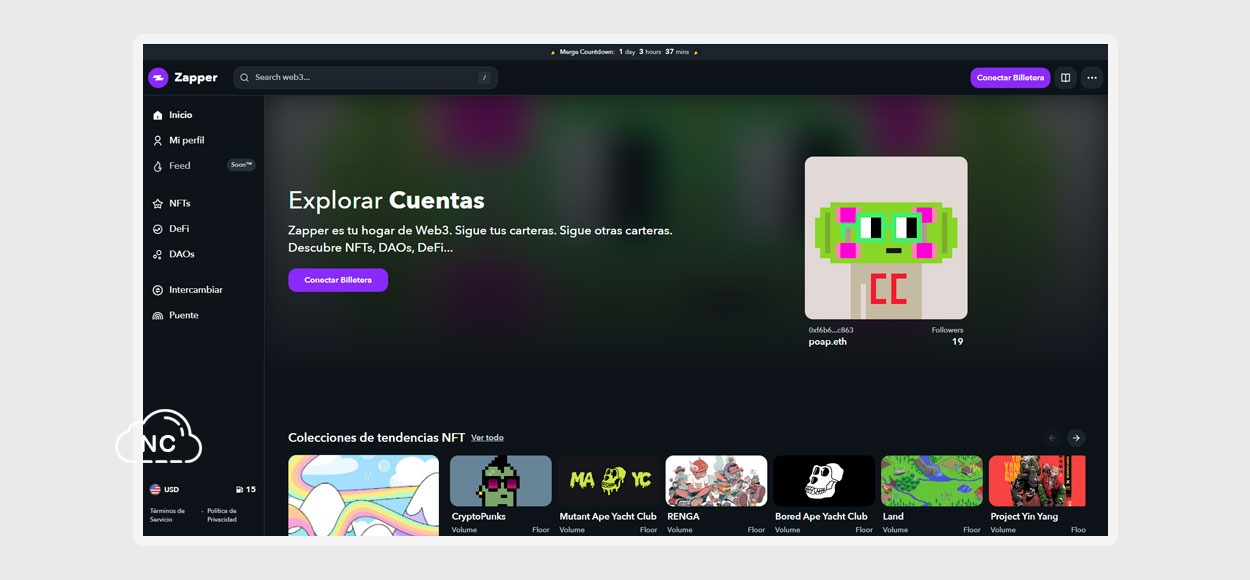This screenshot has height=580, width=1250.
Task: Click Ver todo link next to trending collections
Action: (487, 438)
